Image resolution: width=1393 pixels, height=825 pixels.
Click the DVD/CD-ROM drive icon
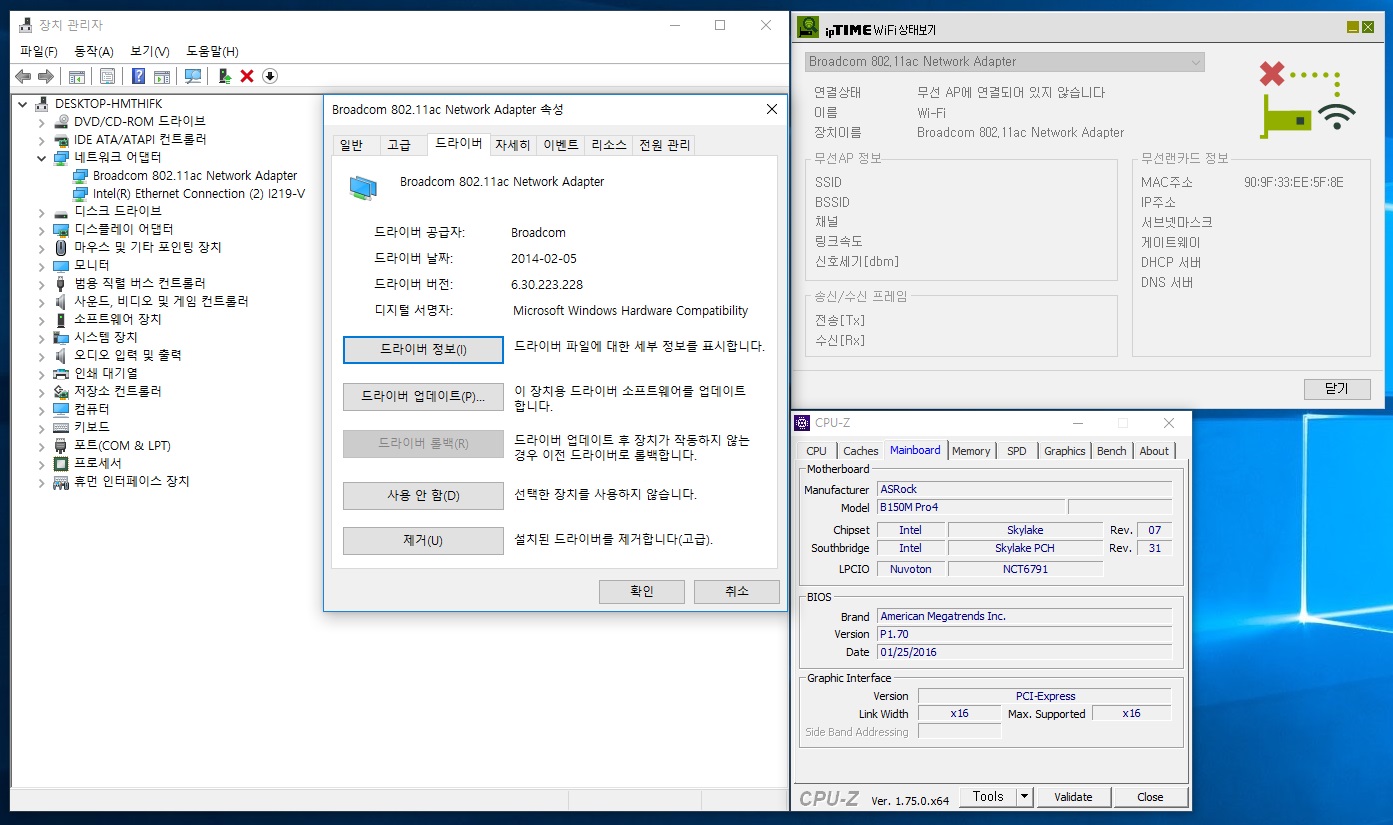(x=62, y=122)
